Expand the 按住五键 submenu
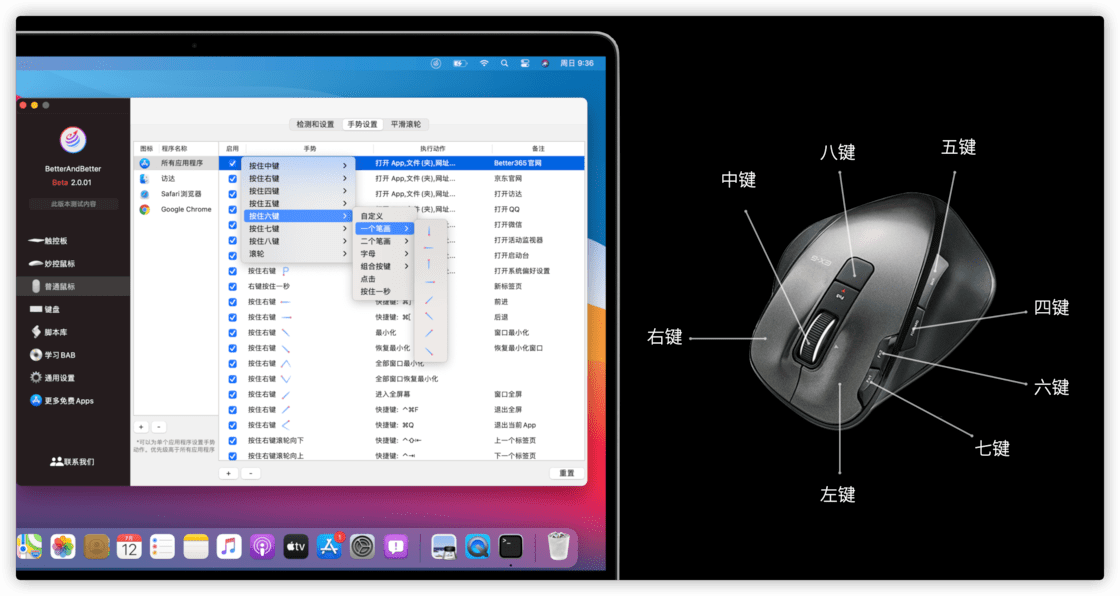Screen dimensions: 1120x596 pyautogui.click(x=297, y=204)
